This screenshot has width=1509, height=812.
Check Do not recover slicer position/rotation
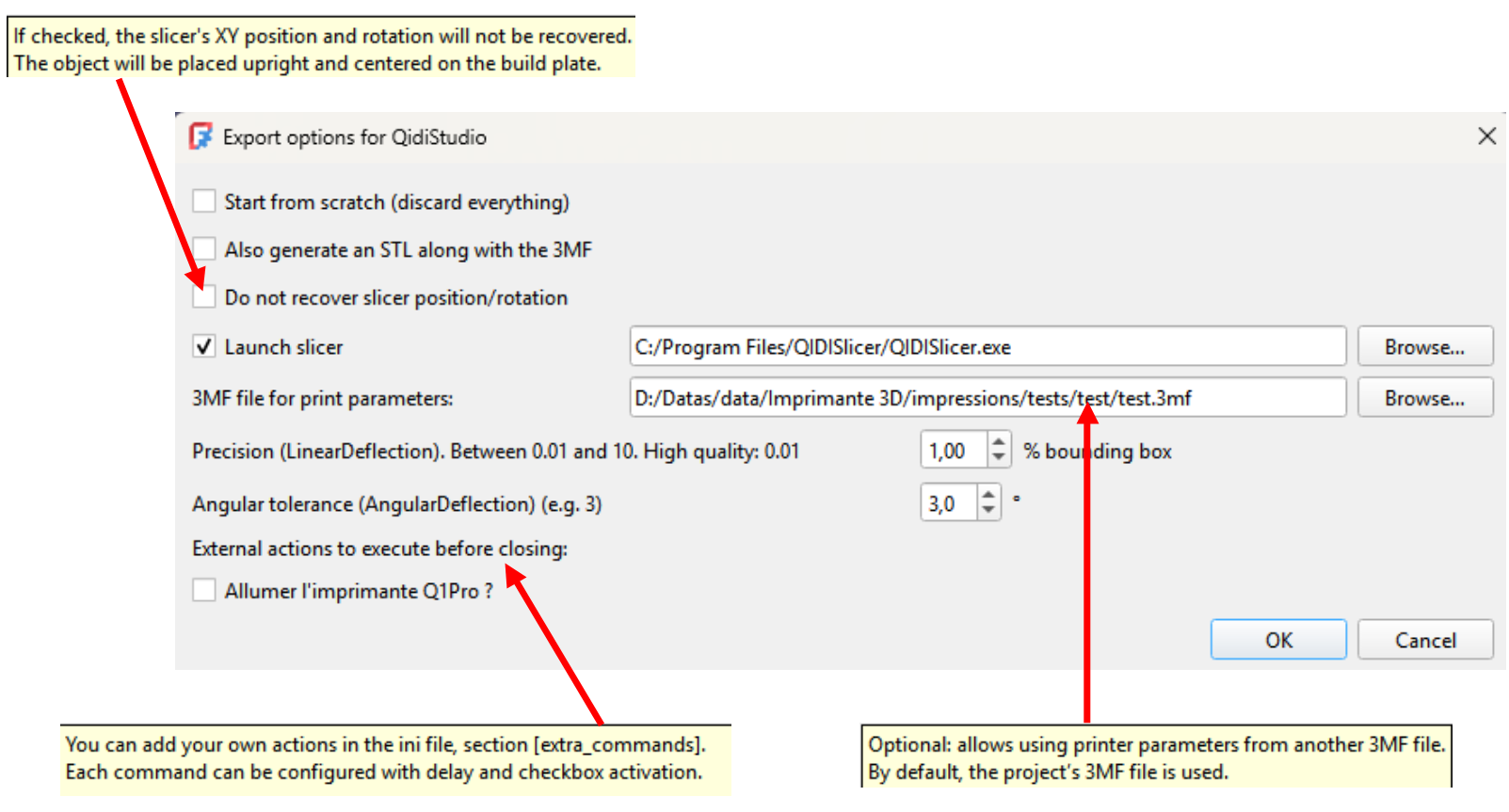pos(203,297)
